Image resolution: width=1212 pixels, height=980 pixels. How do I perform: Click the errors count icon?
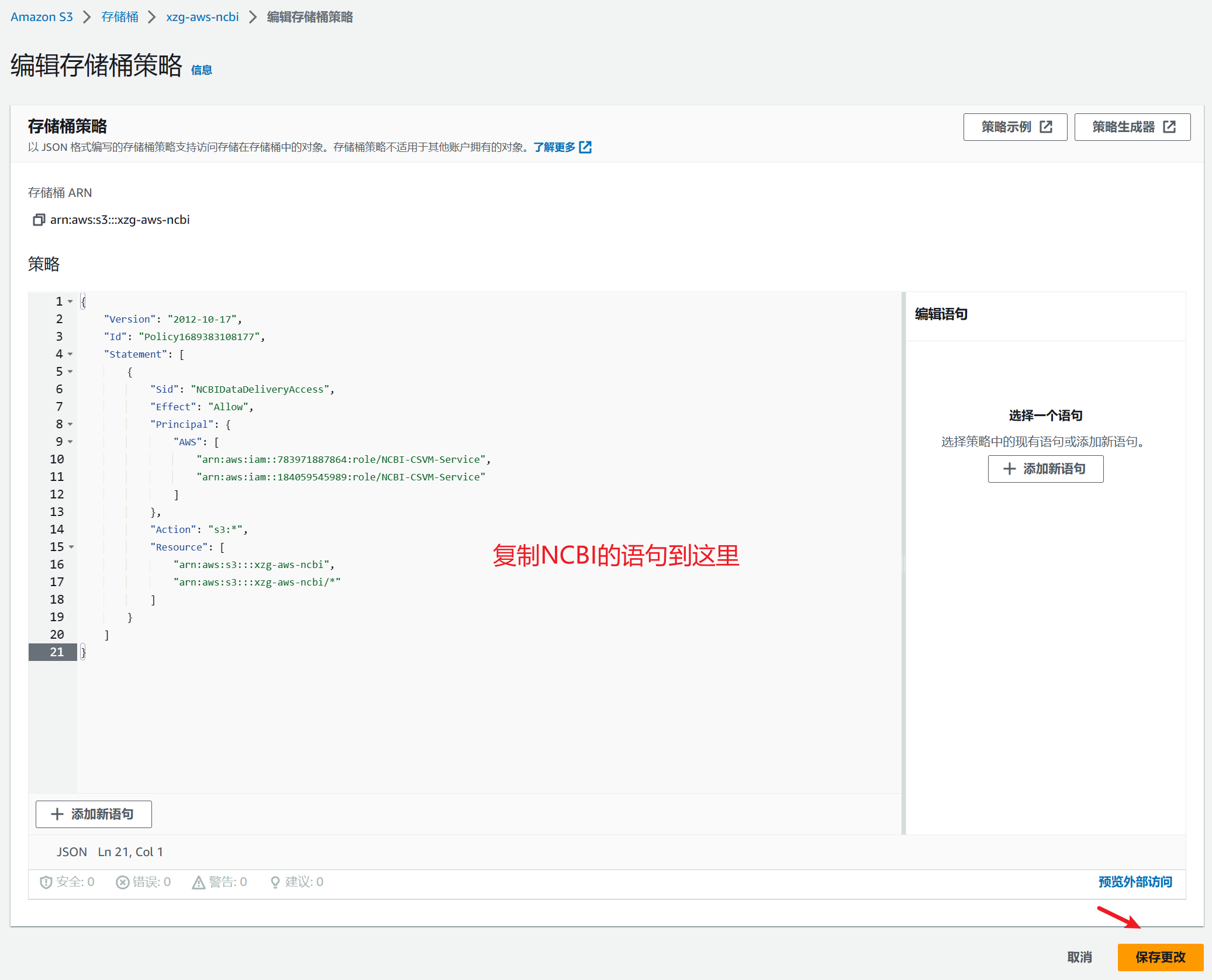point(122,882)
